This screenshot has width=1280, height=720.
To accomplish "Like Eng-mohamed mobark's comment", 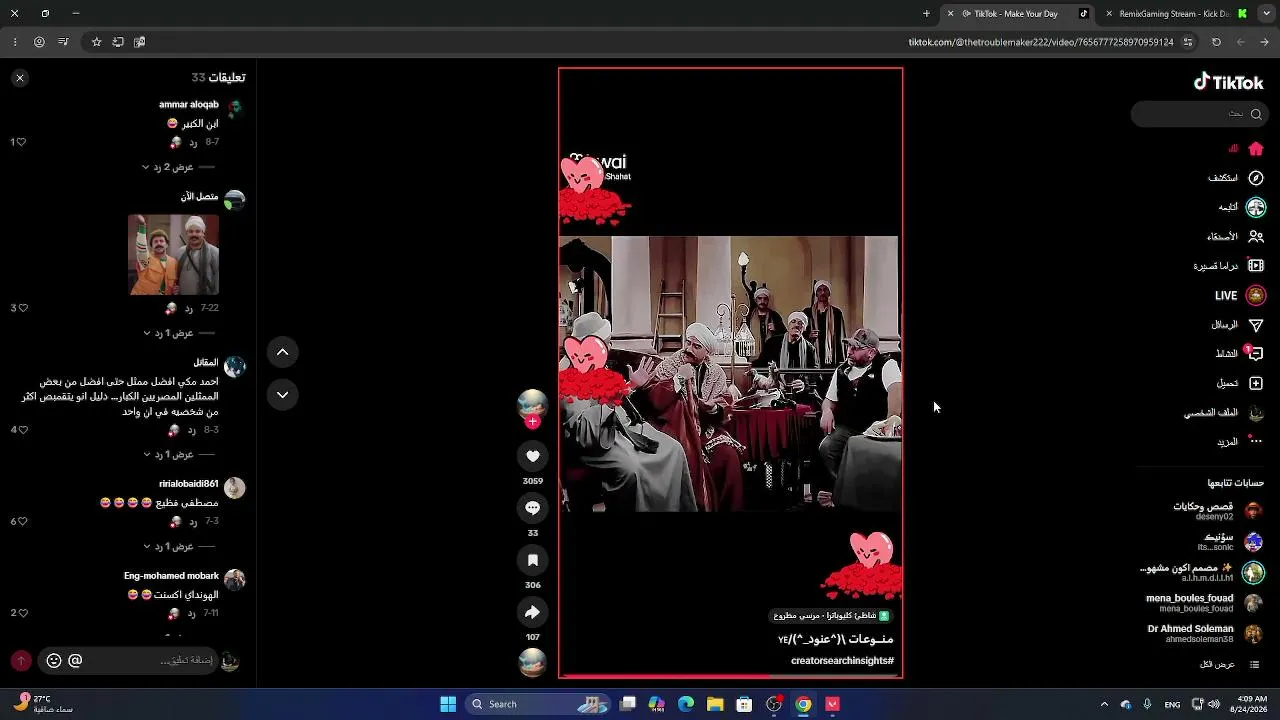I will pyautogui.click(x=21, y=613).
